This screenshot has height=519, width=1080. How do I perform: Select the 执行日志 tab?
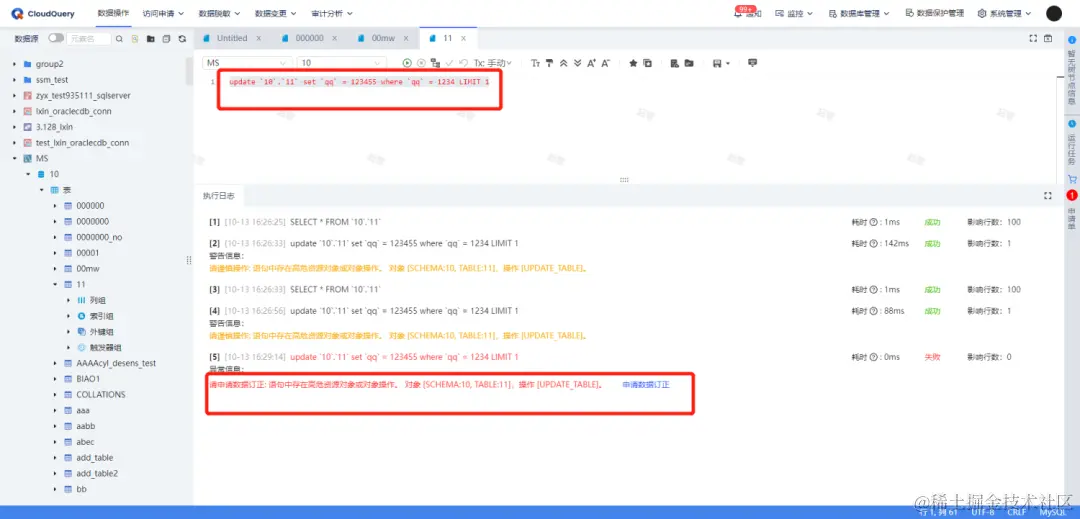(218, 195)
